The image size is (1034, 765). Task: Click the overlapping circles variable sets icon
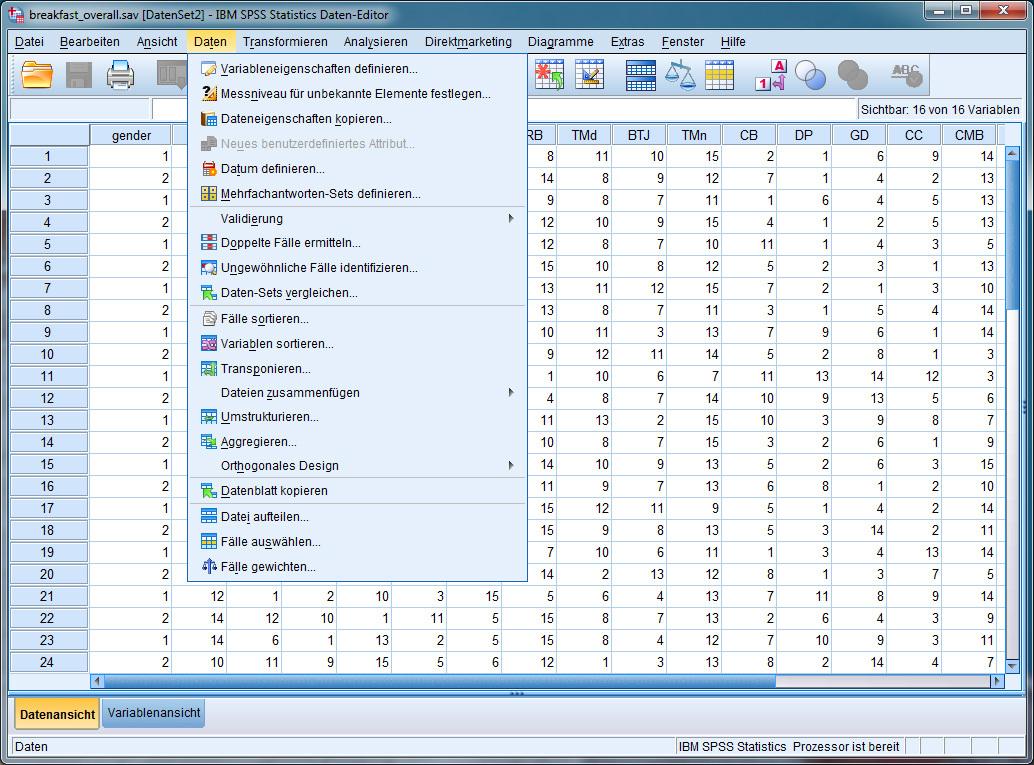(x=811, y=75)
